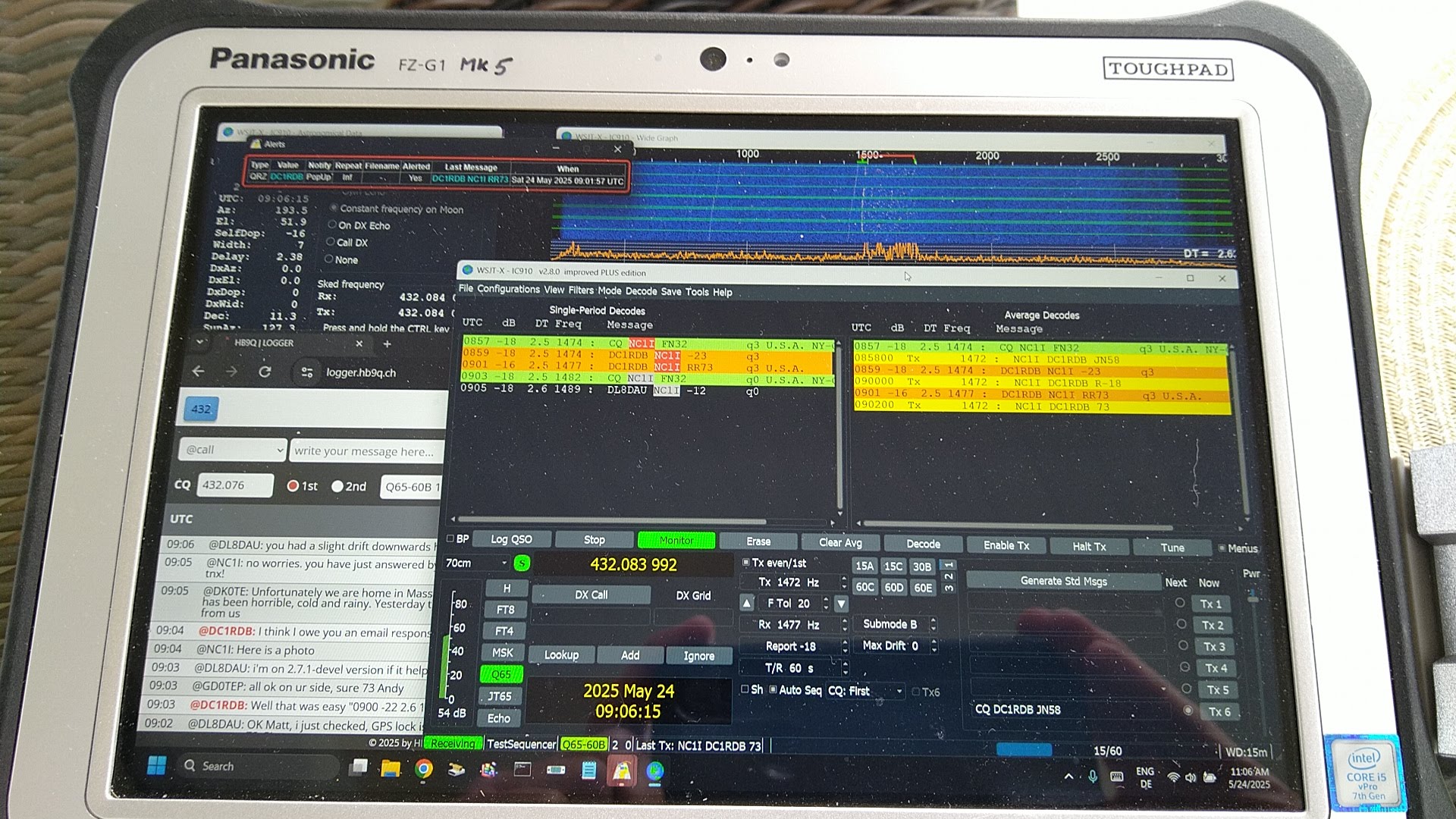Open the browser tab search chevron
Viewport: 1456px width, 819px height.
pyautogui.click(x=199, y=342)
